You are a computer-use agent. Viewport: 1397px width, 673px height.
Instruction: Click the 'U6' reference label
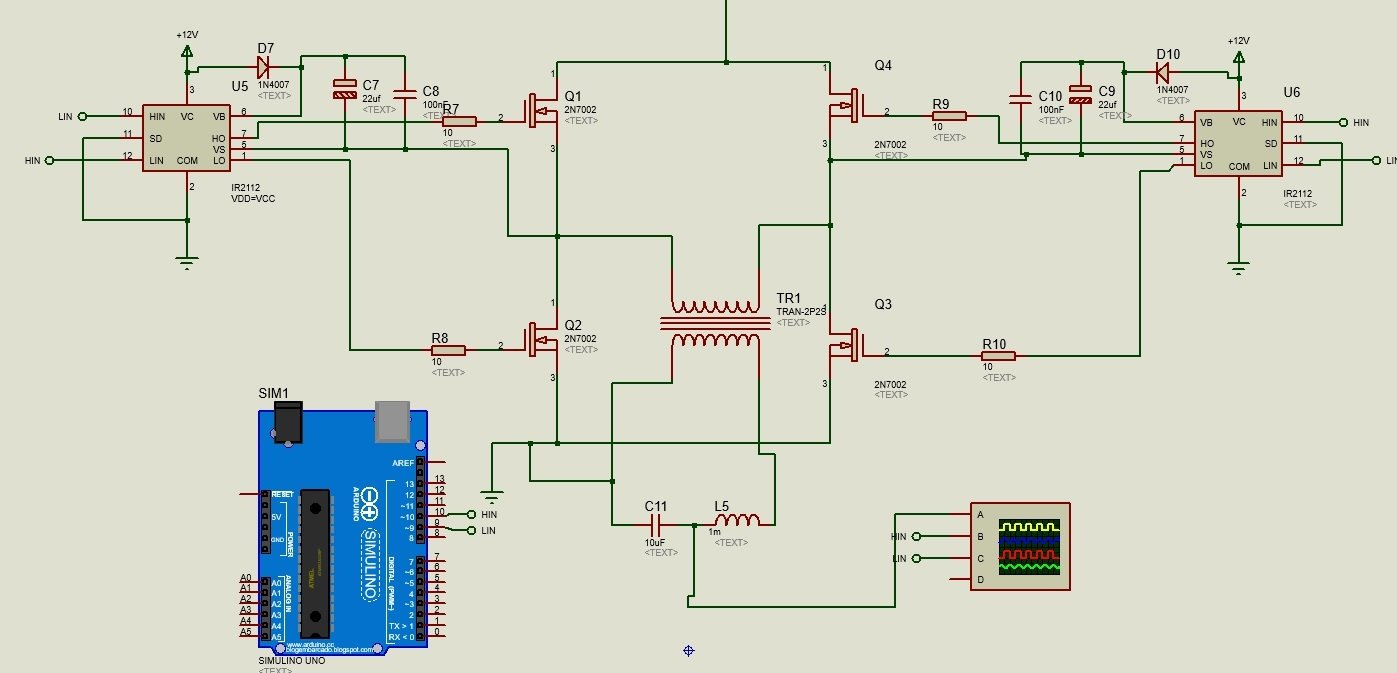click(1293, 92)
